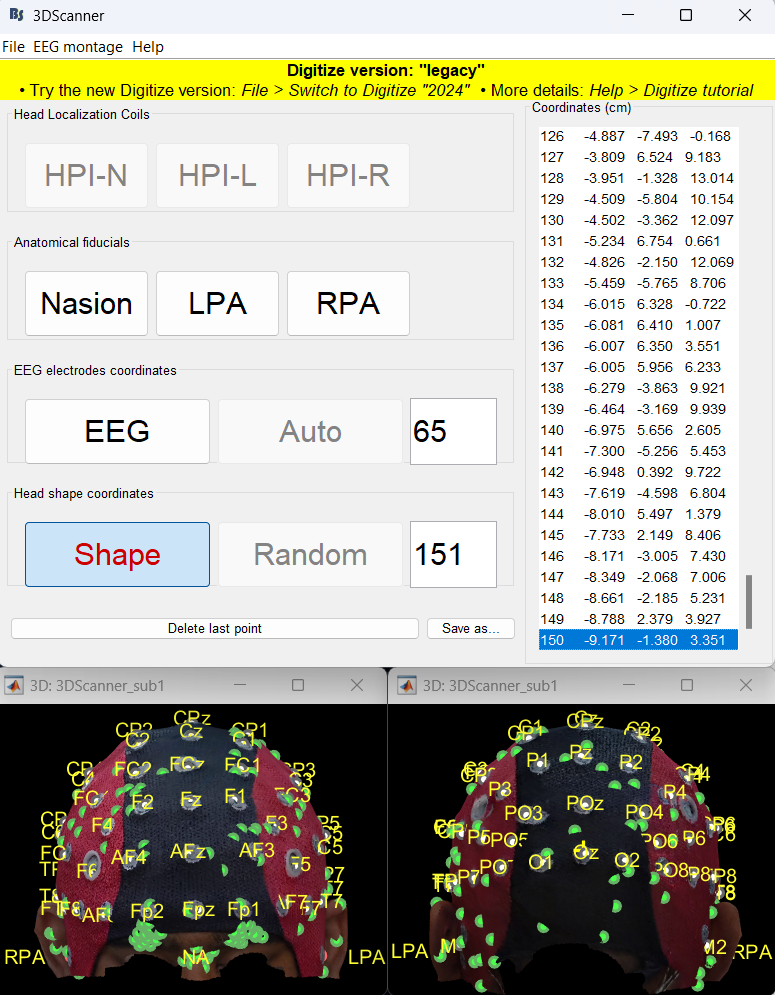Click the MATLAB icon of right 3D window
The width and height of the screenshot is (775, 995).
[407, 686]
